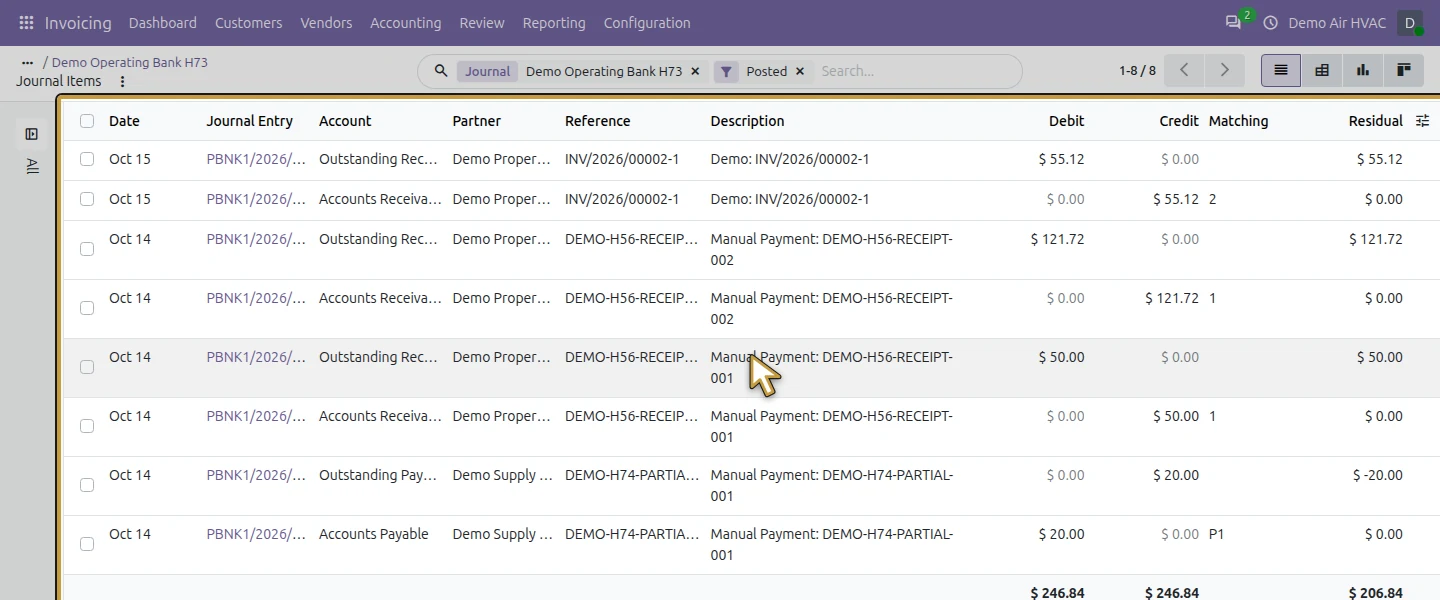The image size is (1440, 600).
Task: Open journal entry link on Accounts Payable row
Action: pyautogui.click(x=257, y=534)
